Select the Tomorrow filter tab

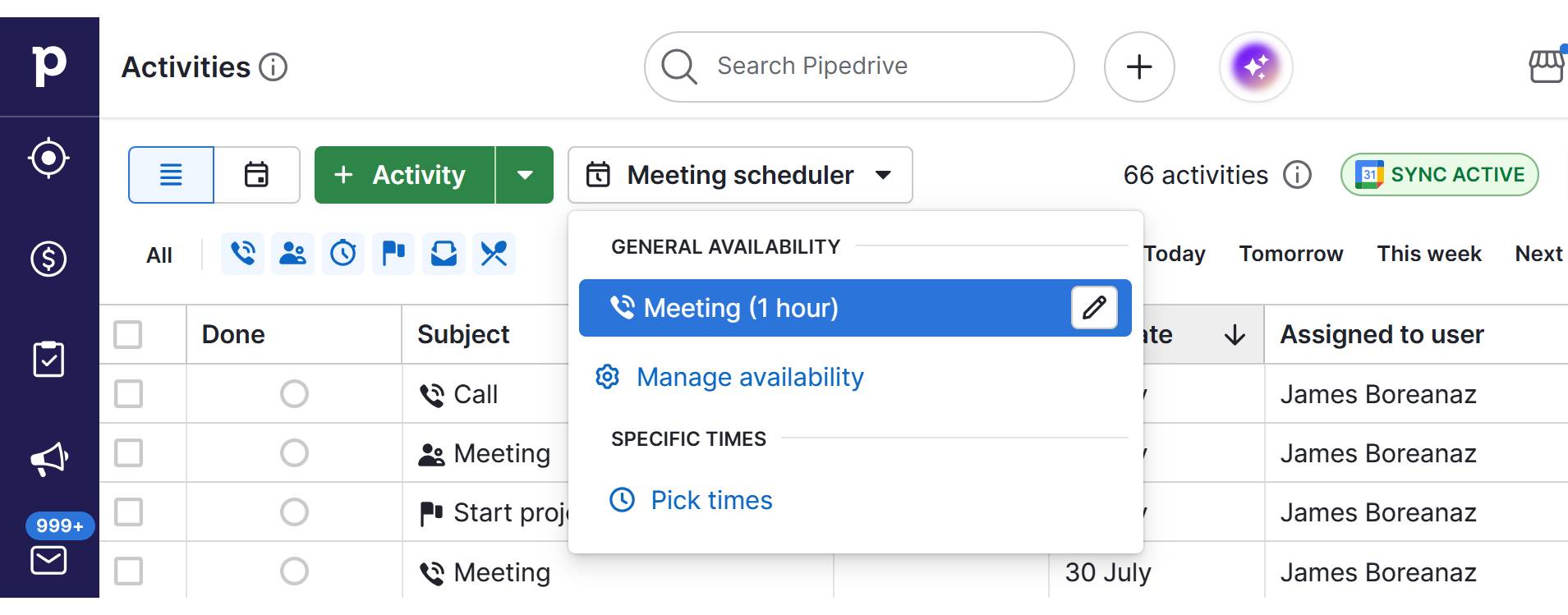tap(1290, 254)
